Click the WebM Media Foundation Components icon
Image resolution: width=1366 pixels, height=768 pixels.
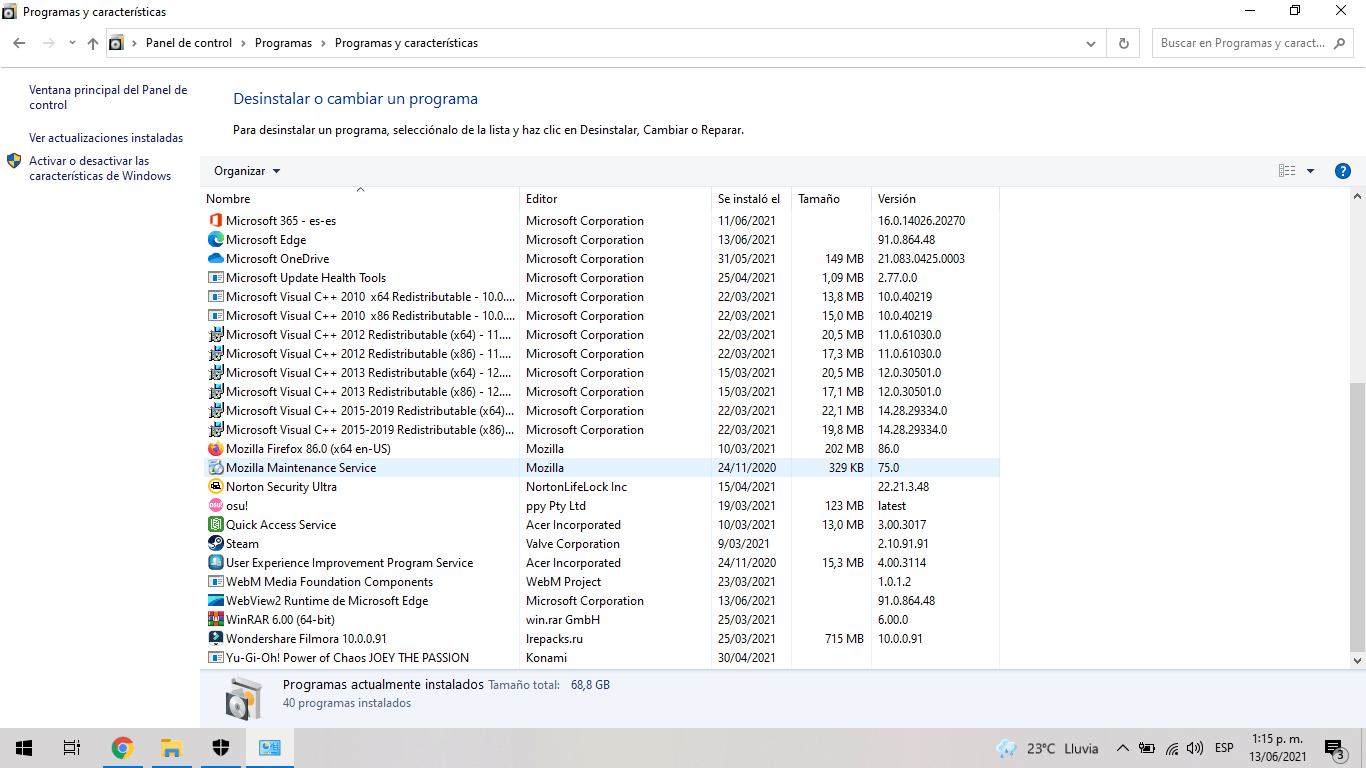click(215, 582)
